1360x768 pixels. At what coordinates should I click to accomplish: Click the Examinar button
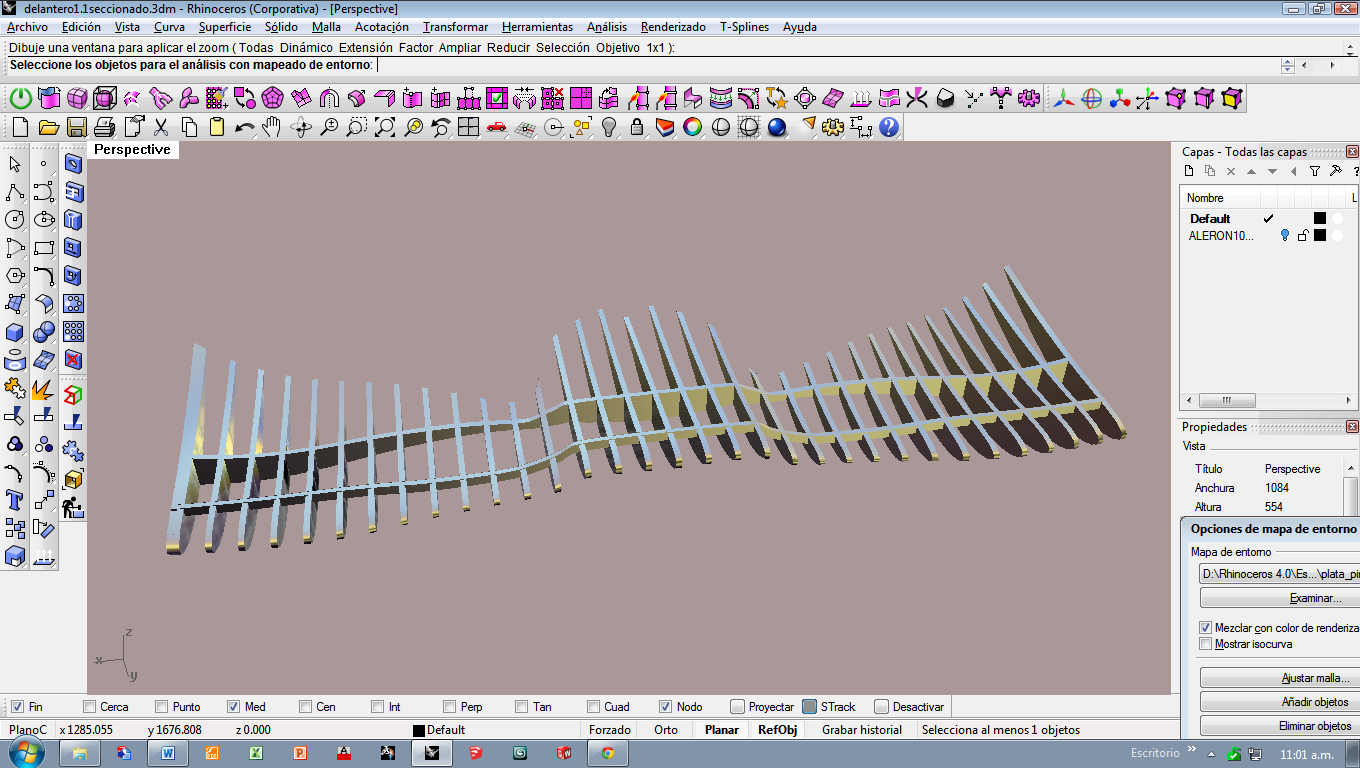coord(1314,598)
